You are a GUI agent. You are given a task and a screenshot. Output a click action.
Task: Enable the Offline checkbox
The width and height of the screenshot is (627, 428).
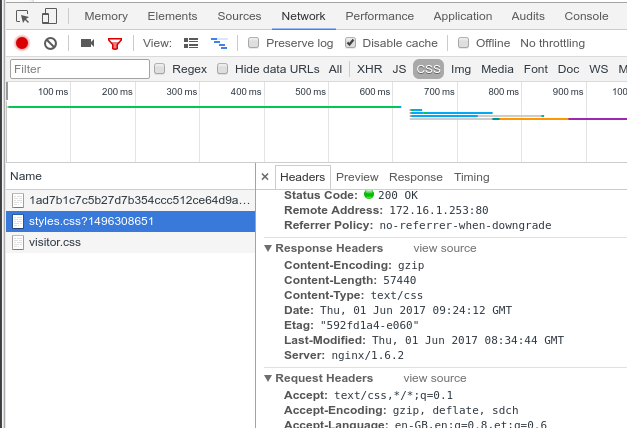(463, 42)
